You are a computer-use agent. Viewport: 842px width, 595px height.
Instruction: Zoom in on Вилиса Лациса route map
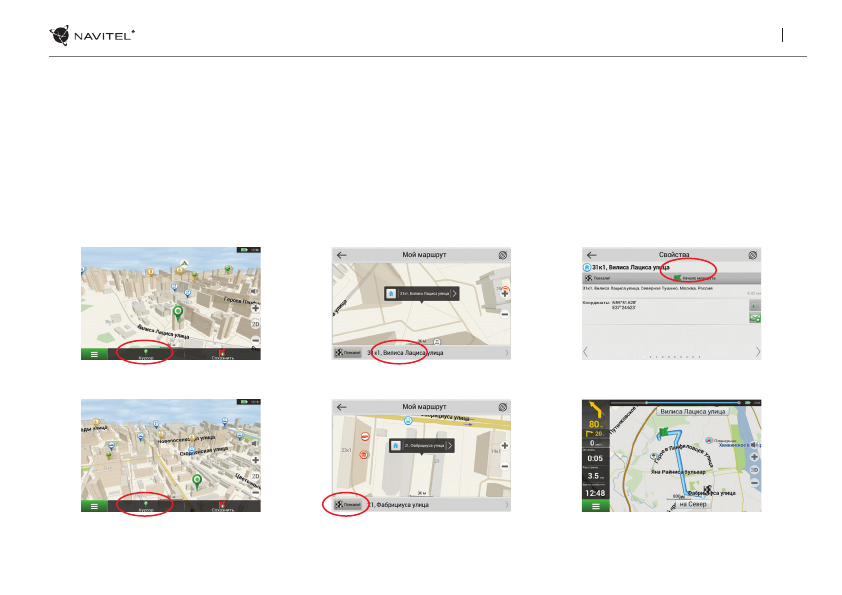coord(505,294)
